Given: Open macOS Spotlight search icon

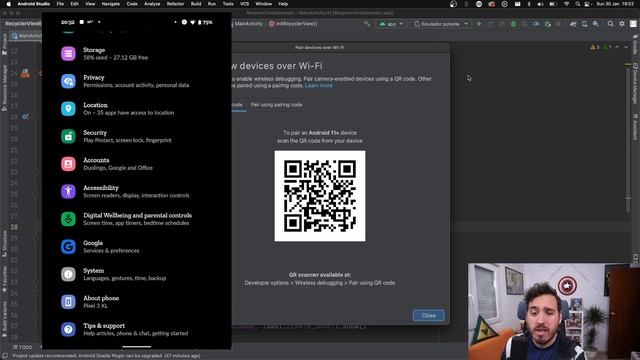Looking at the screenshot, I should tap(578, 4).
